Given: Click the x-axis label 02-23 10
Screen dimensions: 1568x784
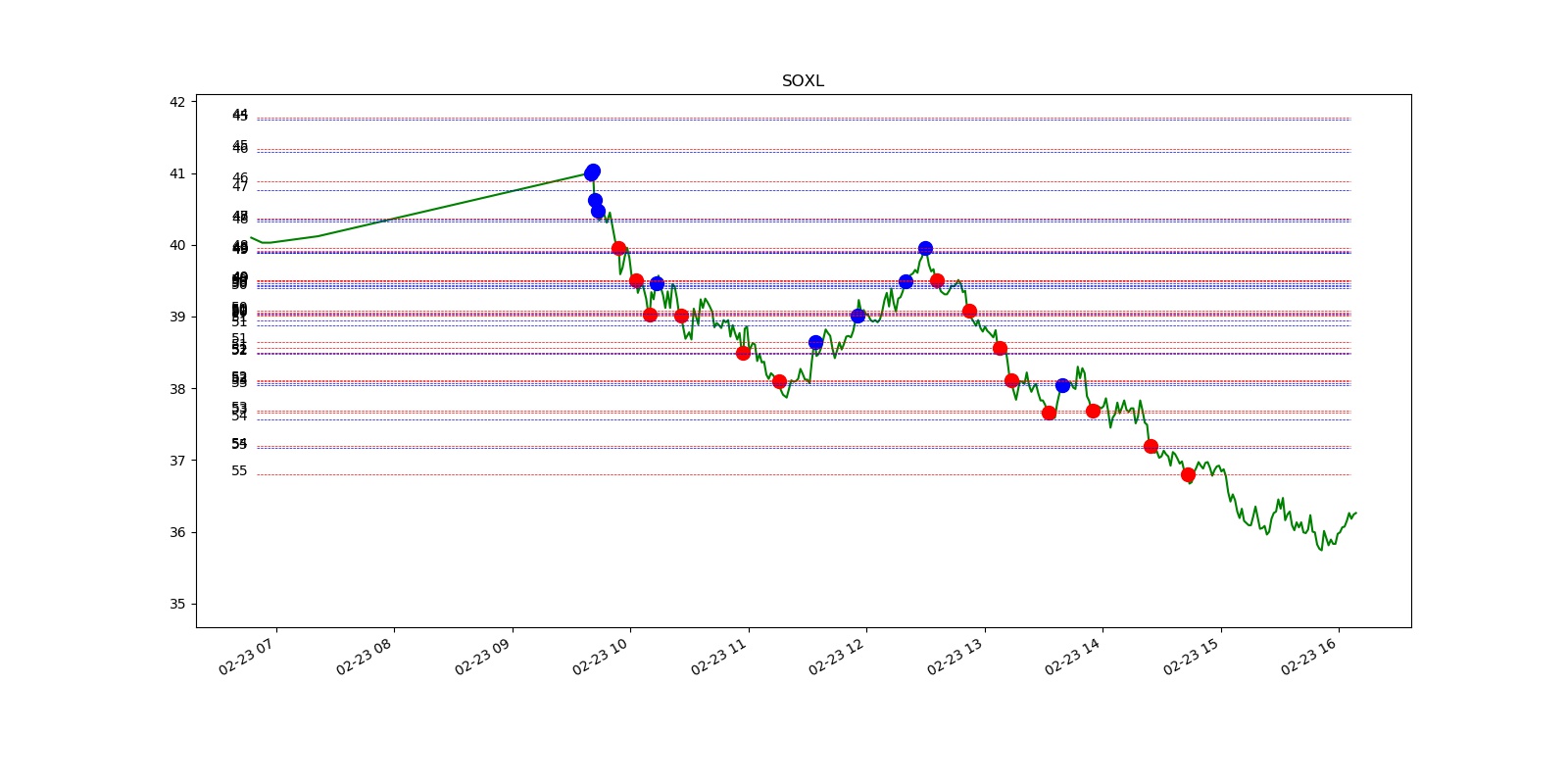Looking at the screenshot, I should (601, 657).
